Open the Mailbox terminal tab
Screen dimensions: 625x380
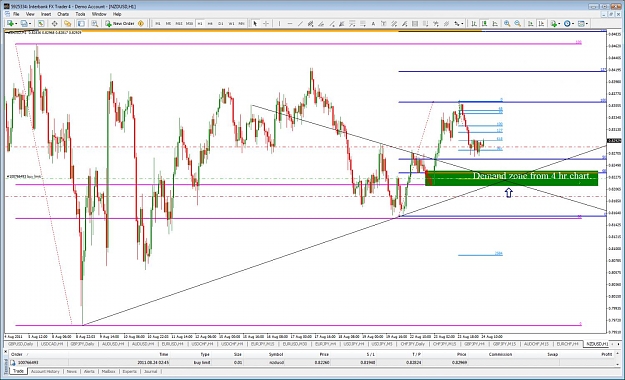tap(108, 371)
